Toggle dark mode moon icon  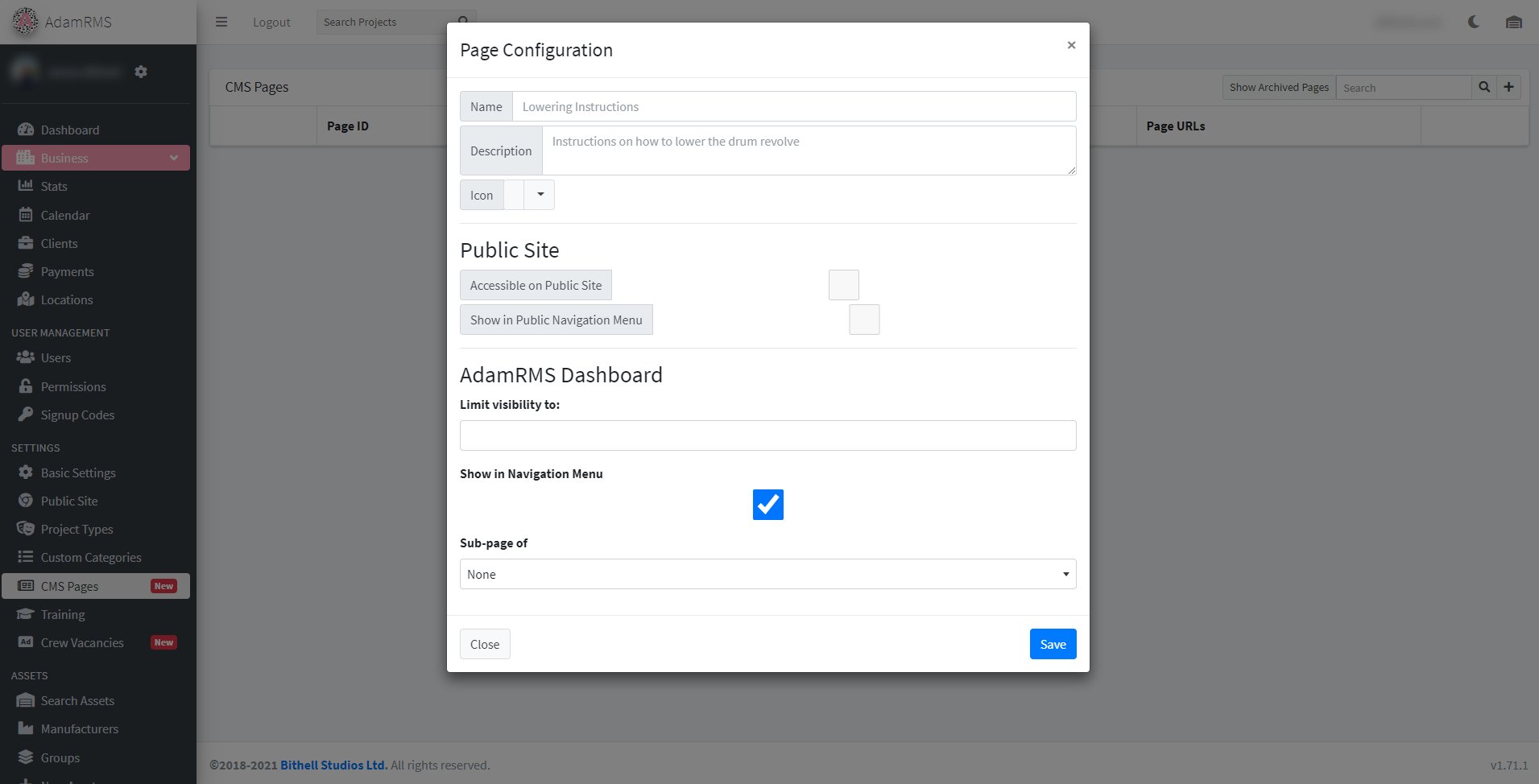[1473, 22]
